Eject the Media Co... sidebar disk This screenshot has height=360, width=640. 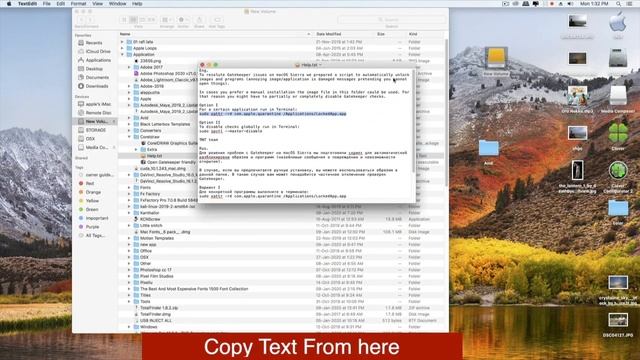click(x=114, y=147)
